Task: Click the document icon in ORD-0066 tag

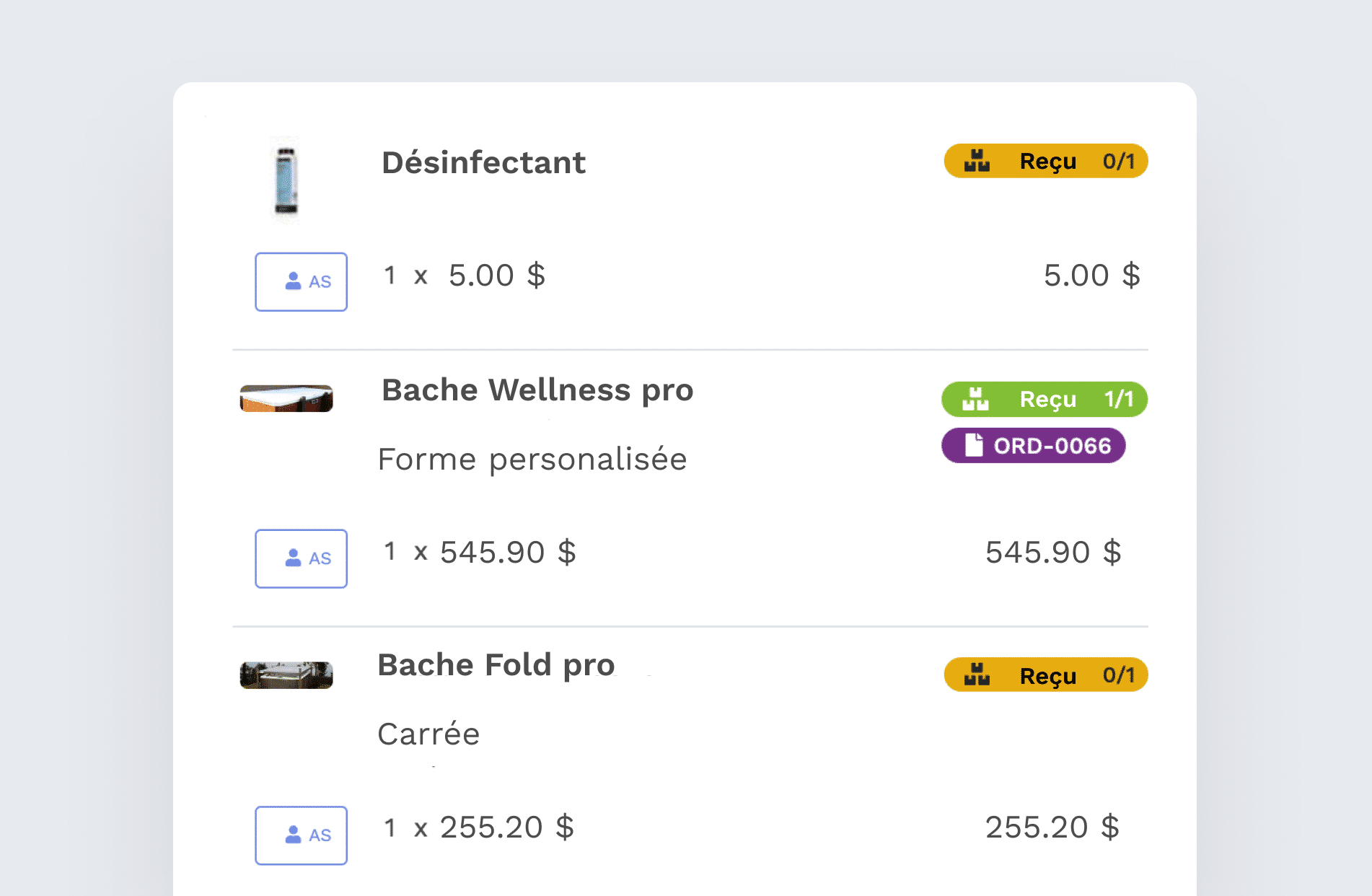Action: click(974, 445)
